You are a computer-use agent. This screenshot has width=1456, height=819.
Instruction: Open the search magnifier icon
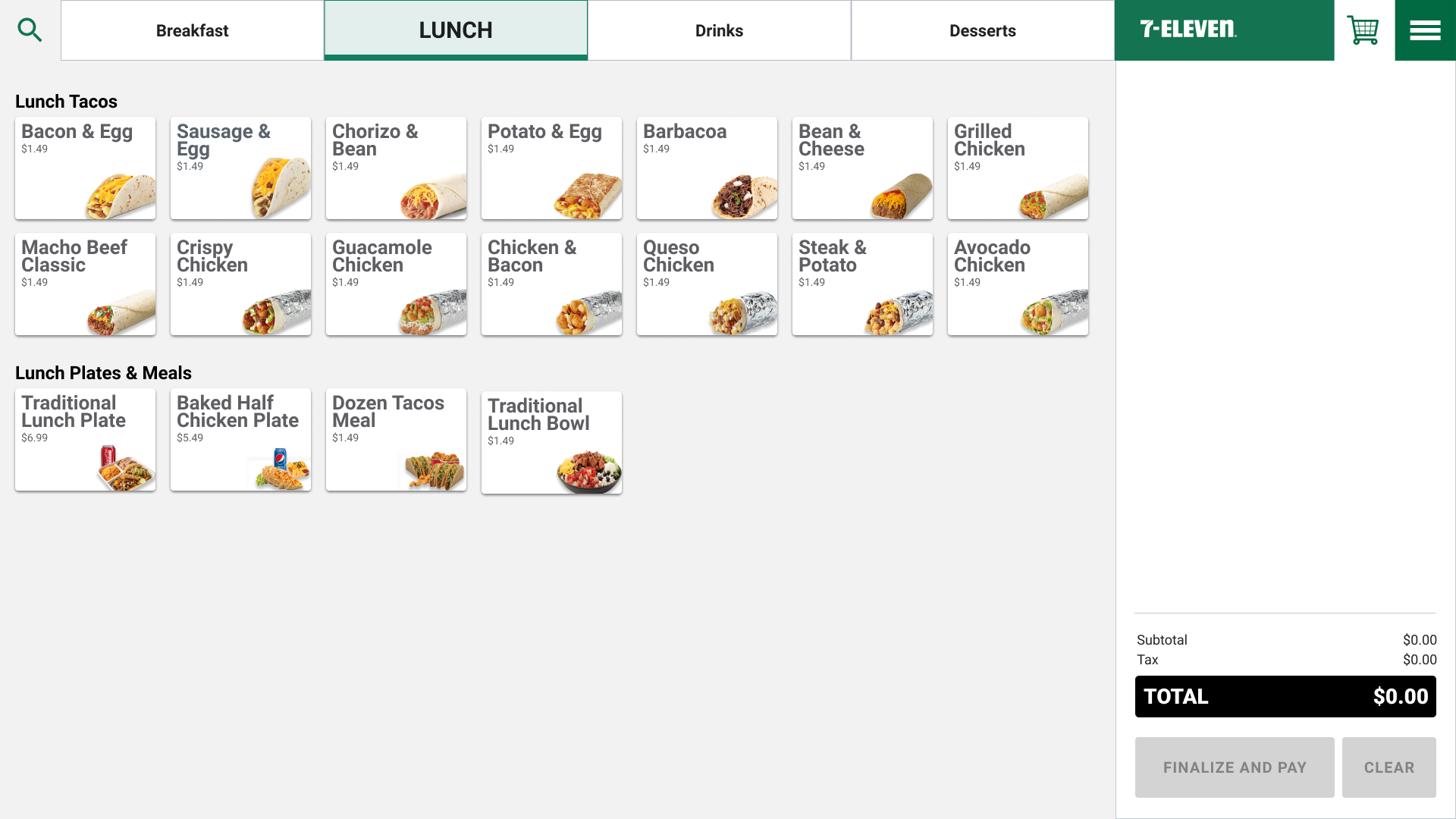[30, 30]
